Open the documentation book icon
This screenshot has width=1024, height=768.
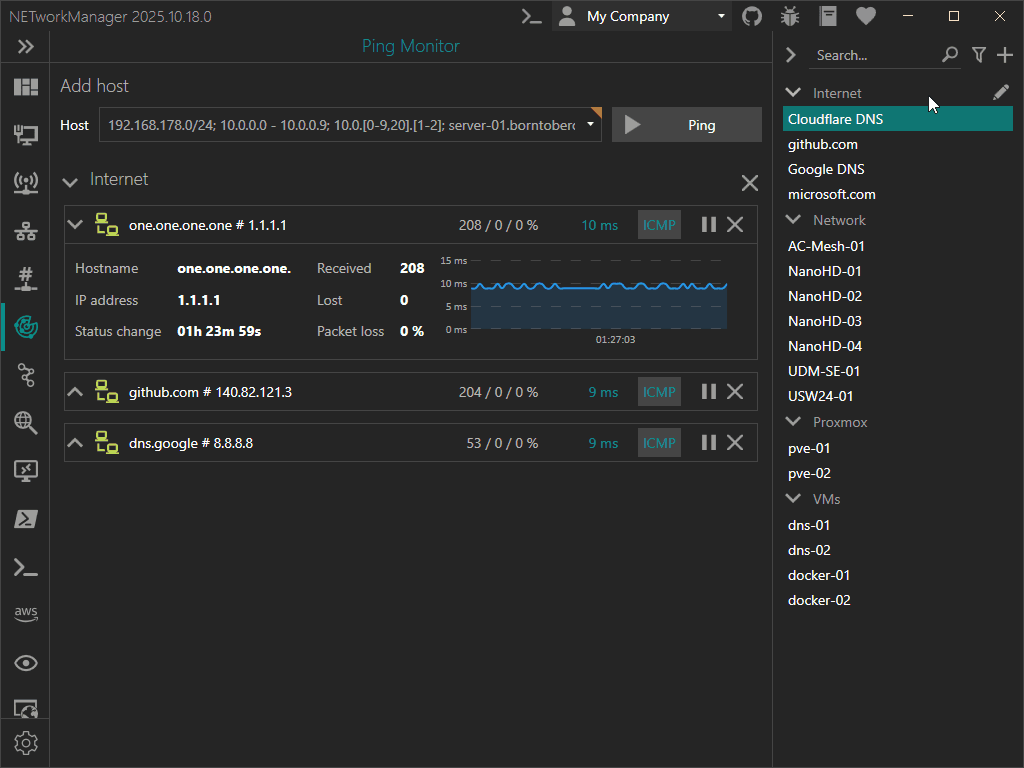(828, 16)
